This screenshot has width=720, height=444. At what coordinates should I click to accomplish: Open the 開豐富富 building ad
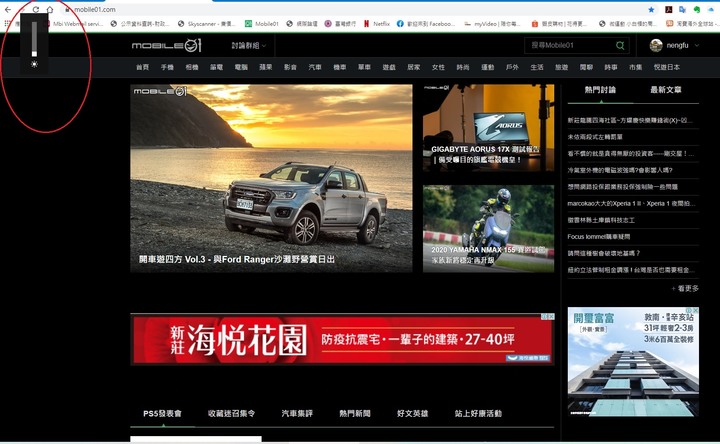(x=633, y=362)
